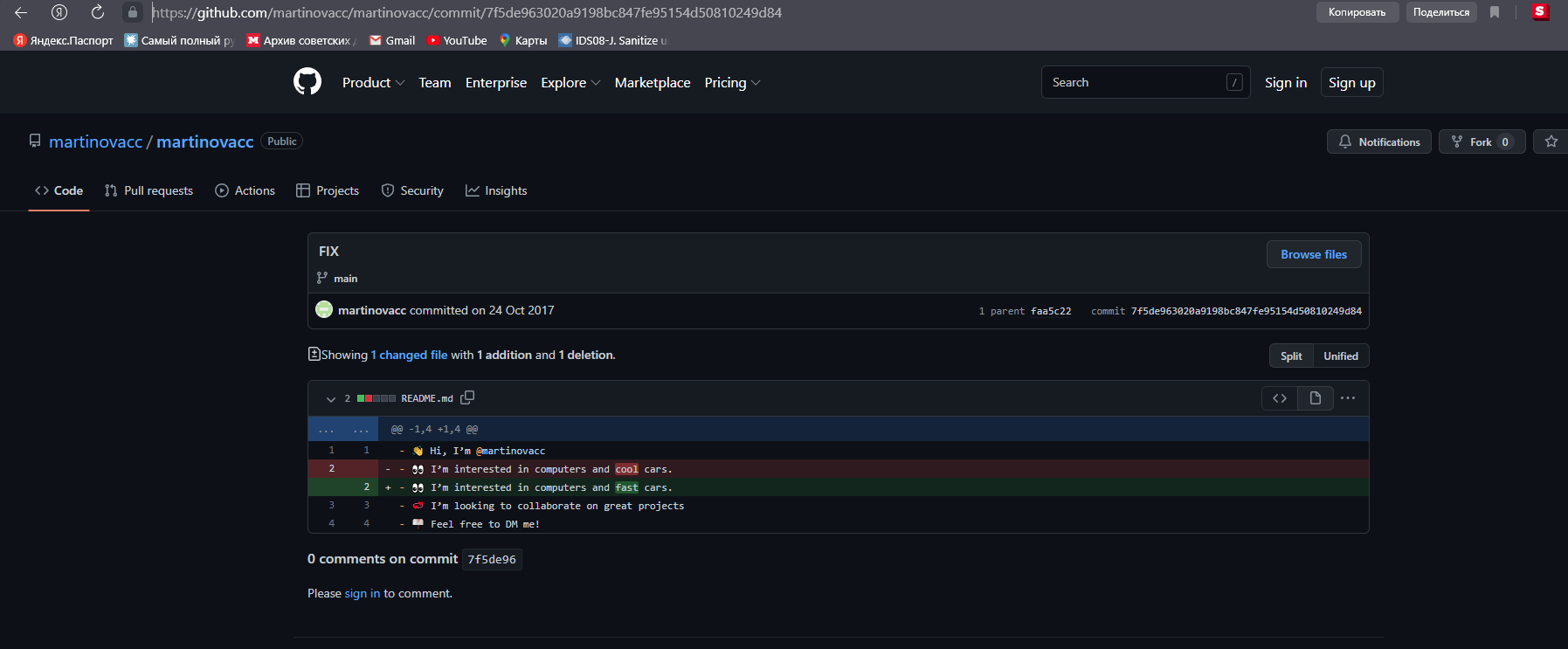Expand the Product dropdown menu

[x=373, y=82]
